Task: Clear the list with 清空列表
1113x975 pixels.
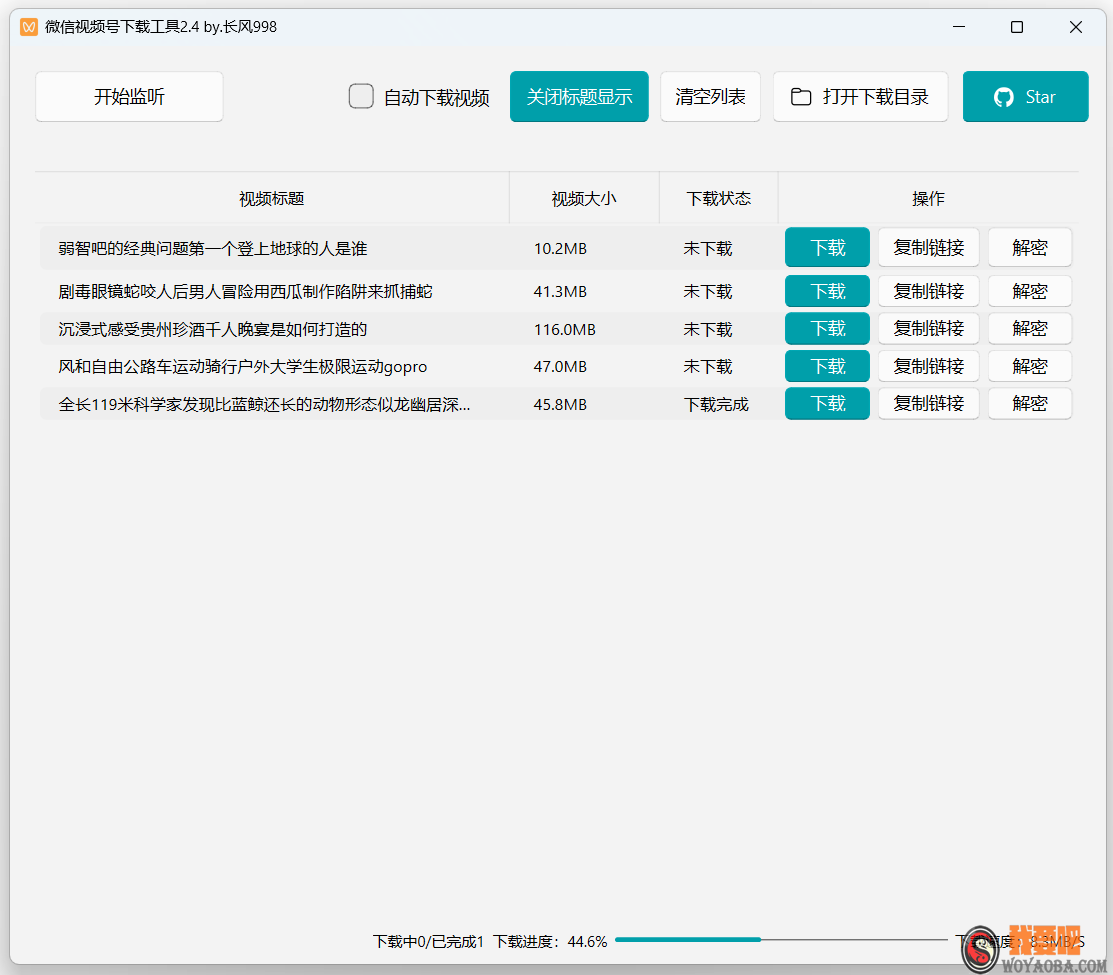Action: click(x=710, y=97)
